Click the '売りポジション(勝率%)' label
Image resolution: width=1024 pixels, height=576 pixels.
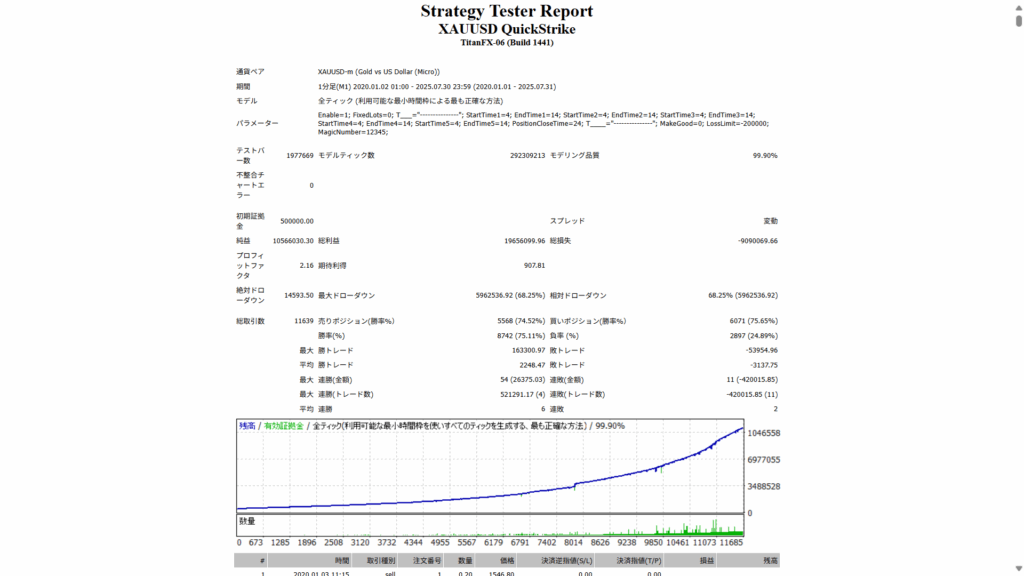click(356, 321)
